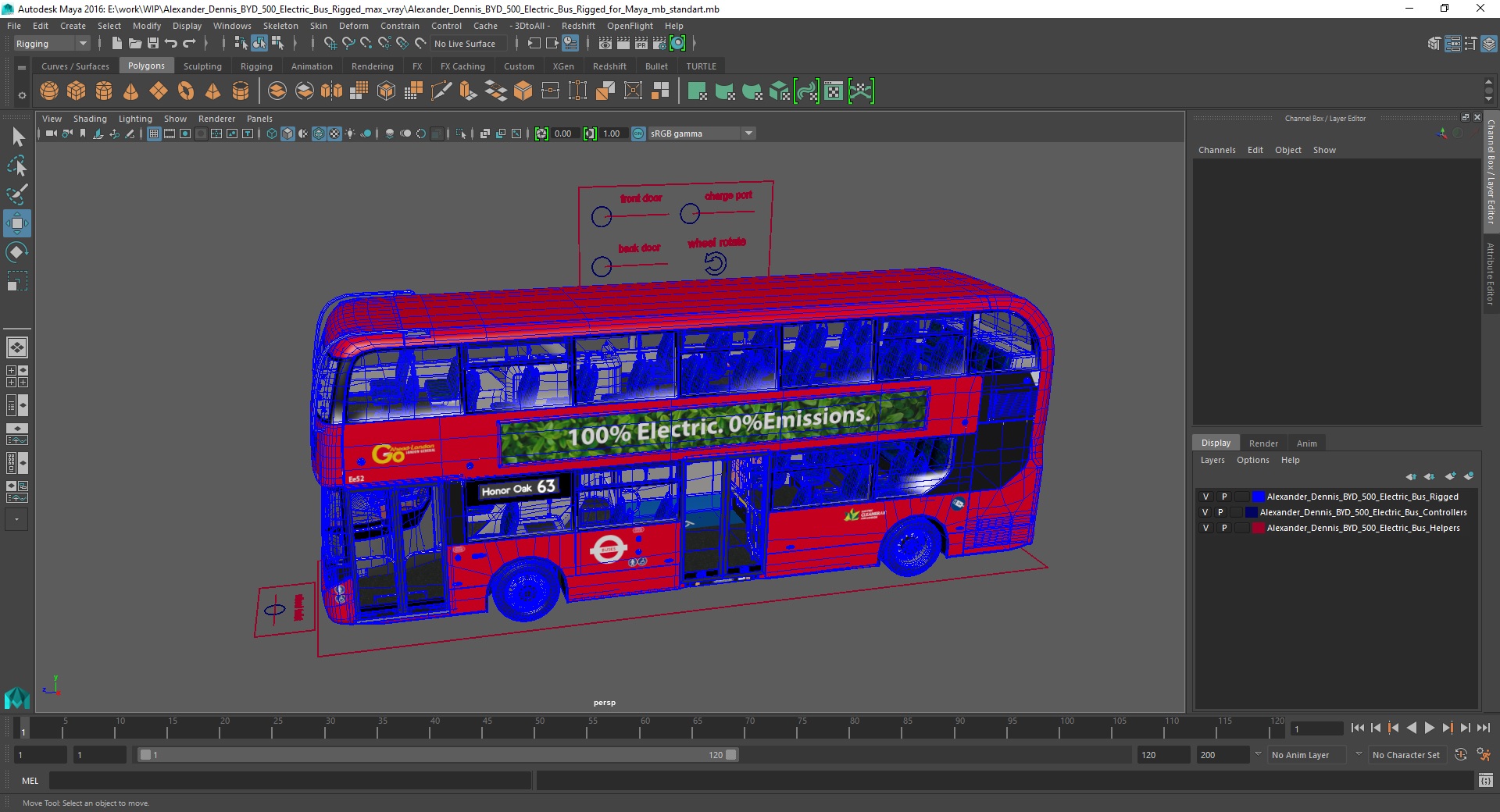Click the red color swatch of Bus_Helpers

pos(1258,528)
